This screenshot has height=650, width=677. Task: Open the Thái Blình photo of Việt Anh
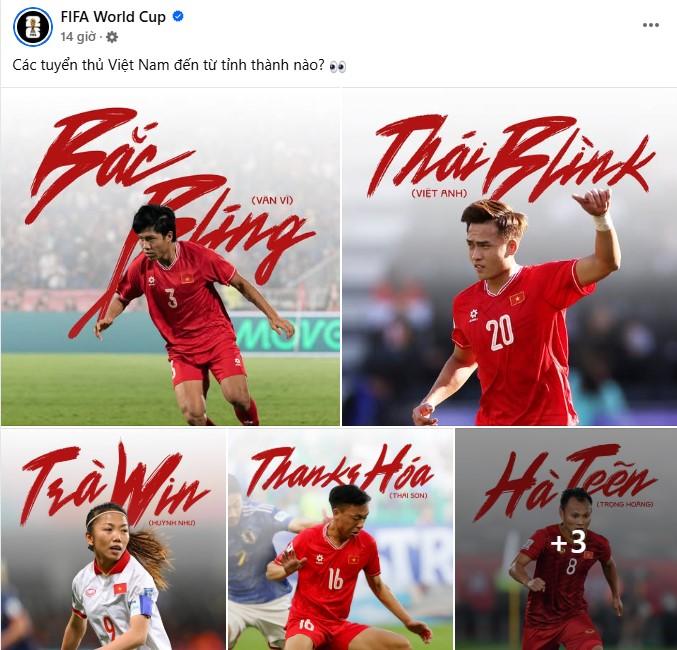(509, 257)
